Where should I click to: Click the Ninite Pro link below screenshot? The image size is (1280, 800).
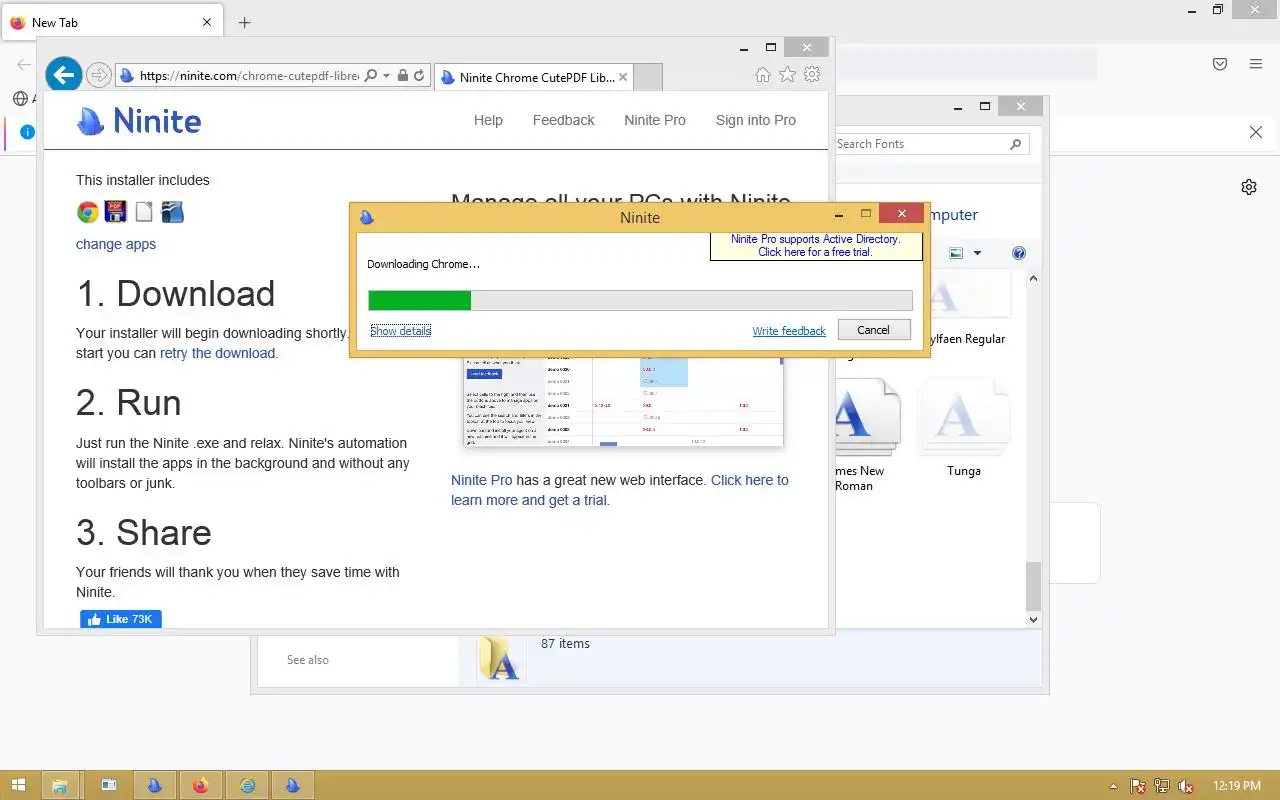point(482,480)
